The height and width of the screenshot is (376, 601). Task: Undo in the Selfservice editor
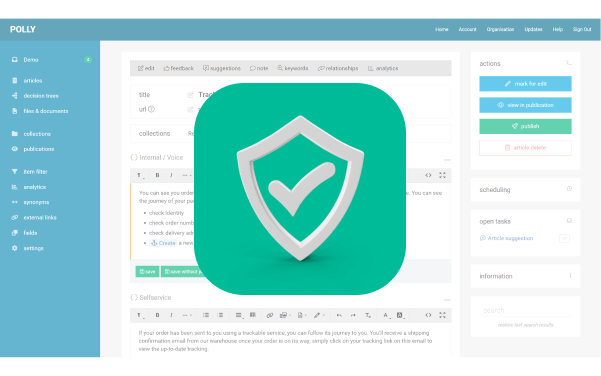click(x=339, y=315)
